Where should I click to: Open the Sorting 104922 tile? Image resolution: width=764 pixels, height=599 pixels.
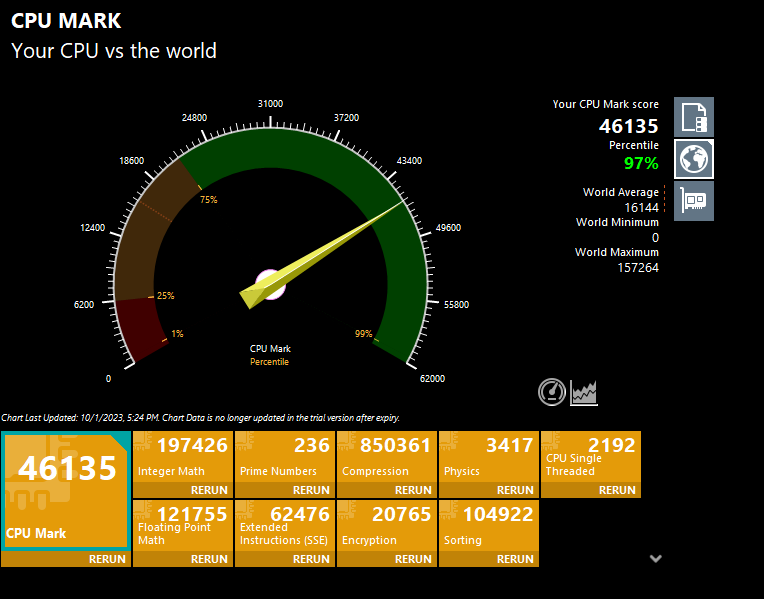tap(489, 526)
